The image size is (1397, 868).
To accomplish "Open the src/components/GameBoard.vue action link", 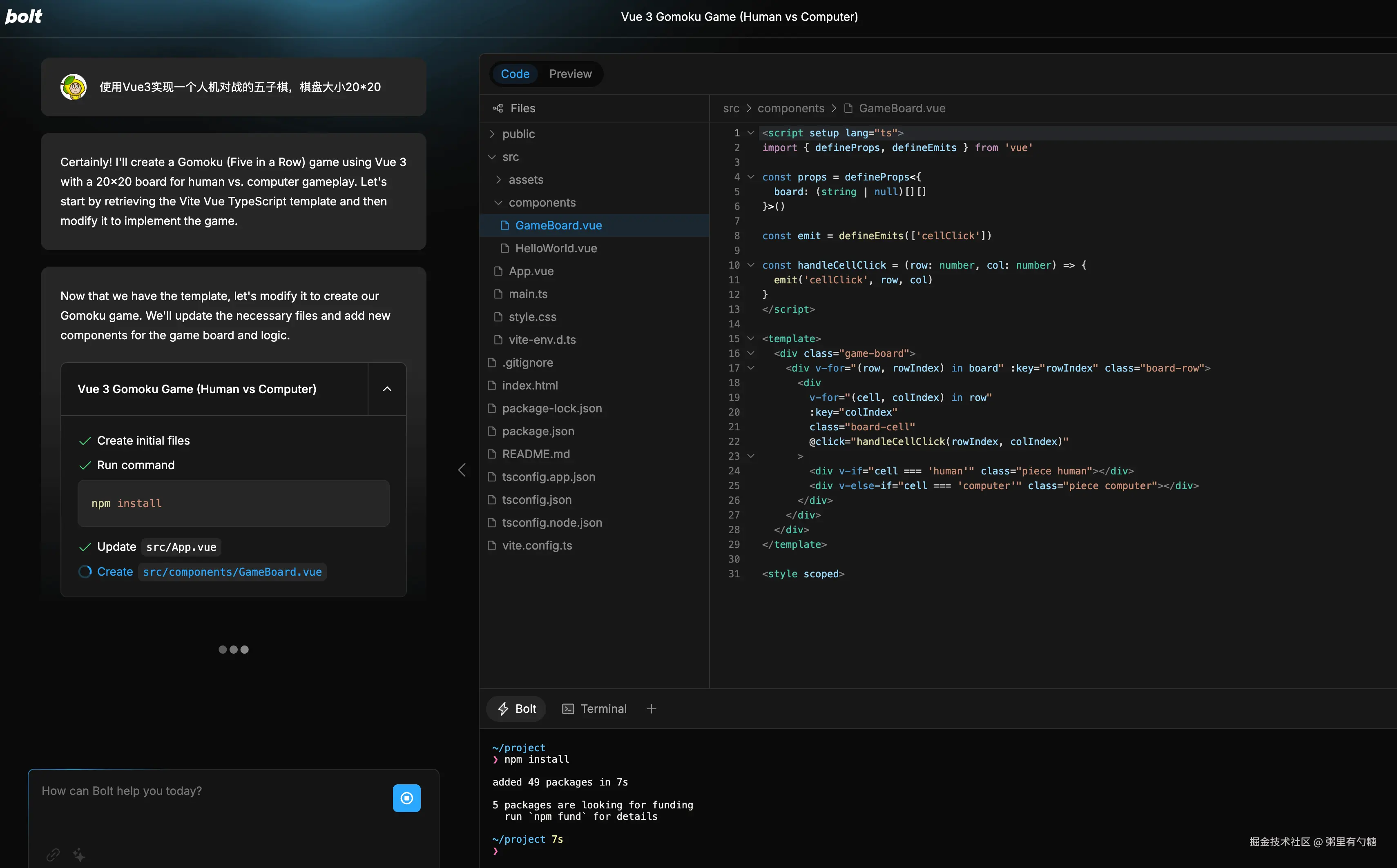I will 232,572.
